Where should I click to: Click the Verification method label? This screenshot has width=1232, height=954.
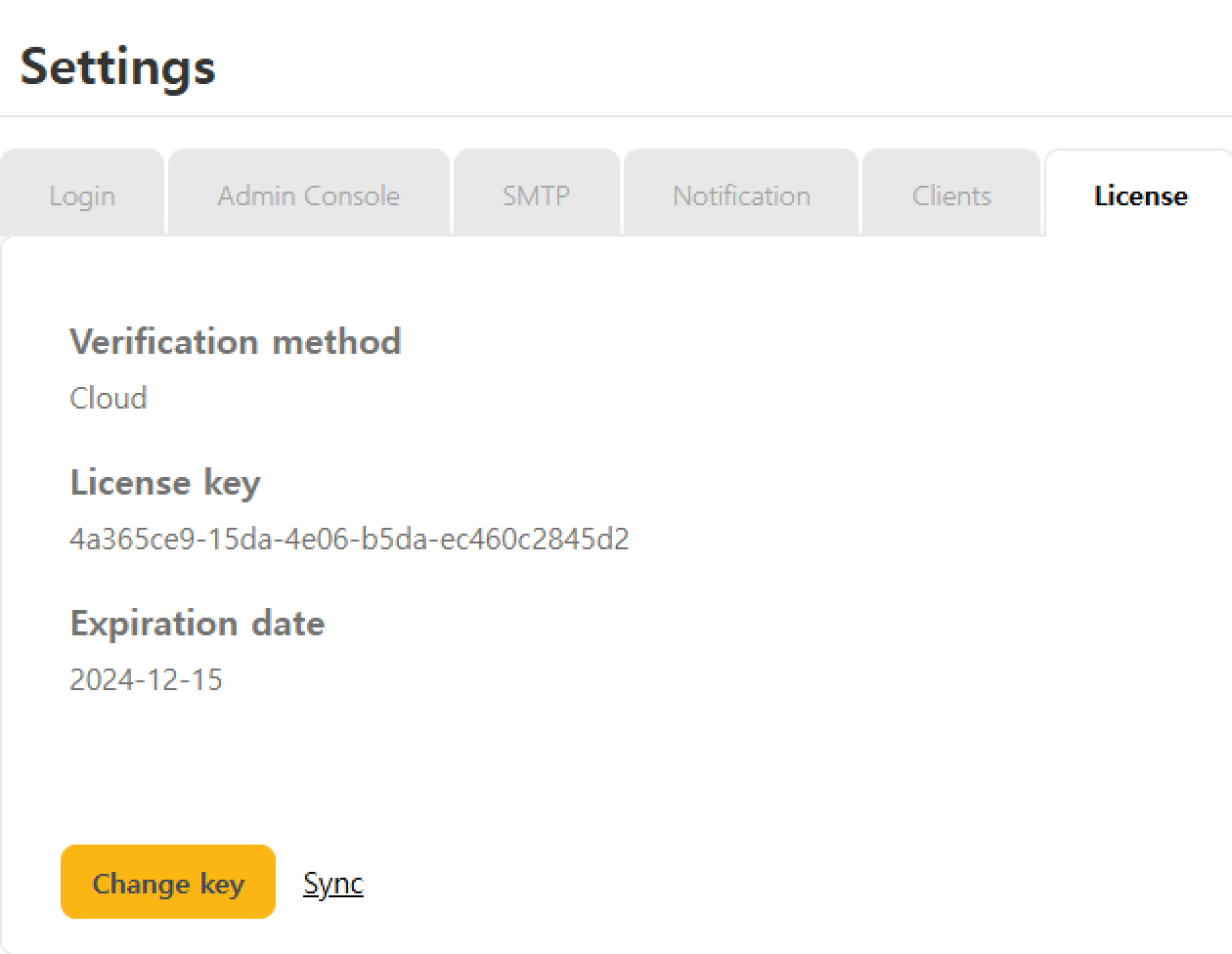tap(235, 341)
